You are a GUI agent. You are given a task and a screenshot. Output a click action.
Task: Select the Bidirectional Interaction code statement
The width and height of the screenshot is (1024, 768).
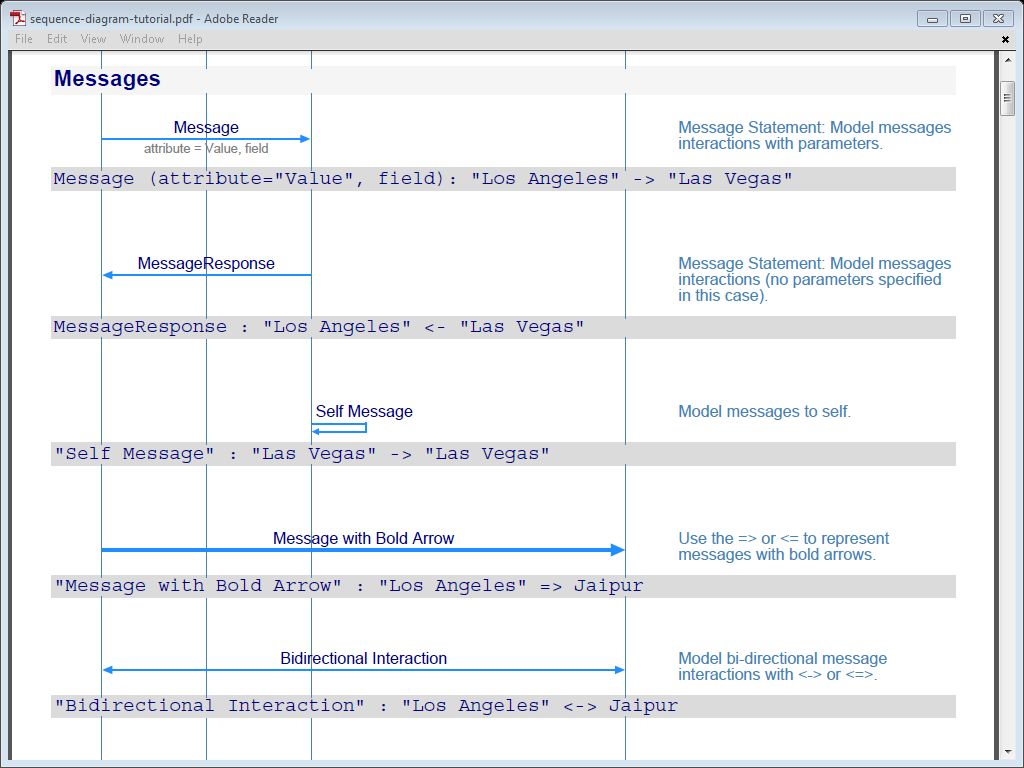pos(365,706)
